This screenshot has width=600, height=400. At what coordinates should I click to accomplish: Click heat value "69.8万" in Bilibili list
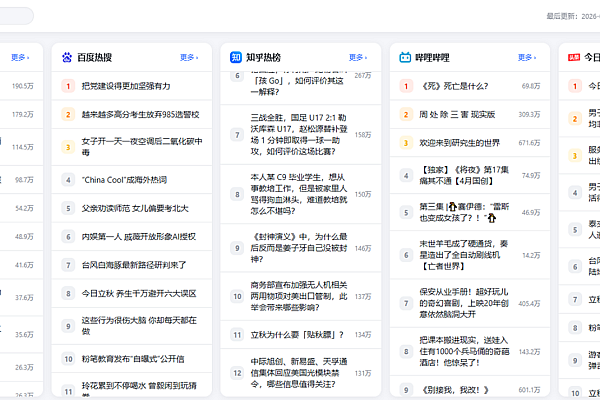pyautogui.click(x=531, y=86)
